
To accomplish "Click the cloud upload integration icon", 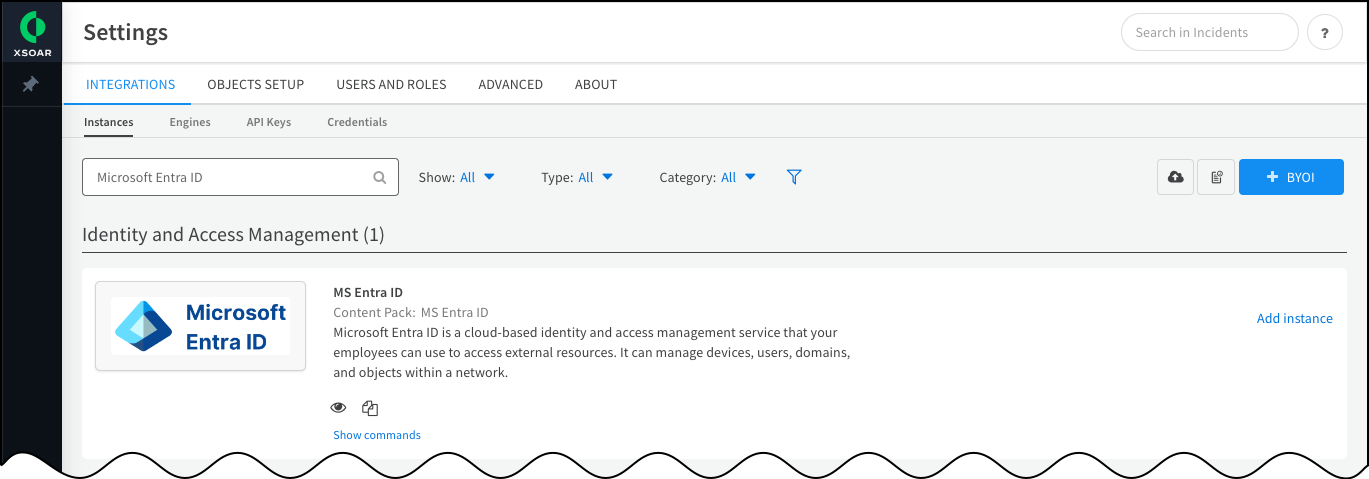I will coord(1176,177).
